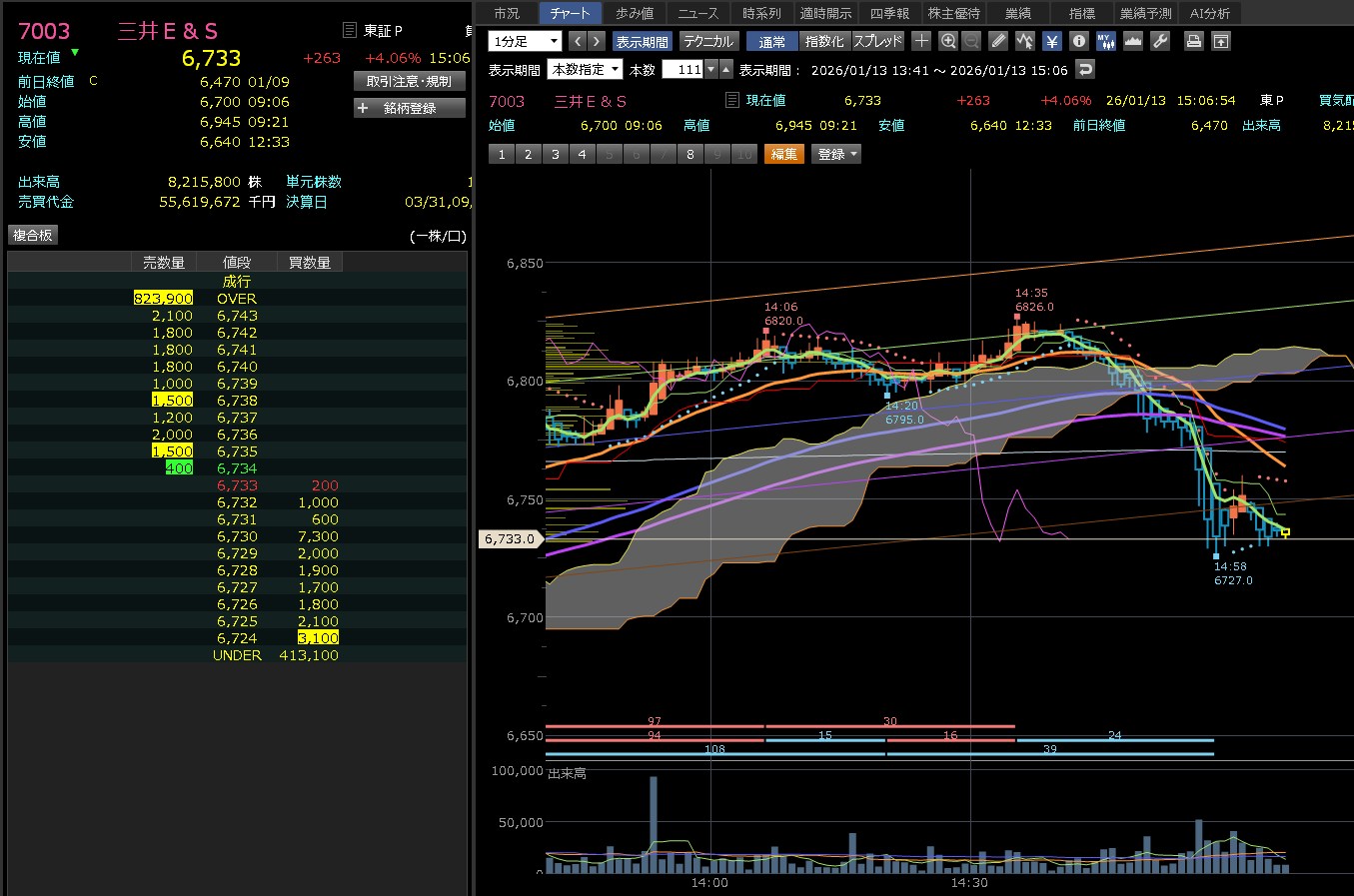Switch chart mode to 指数化
The width and height of the screenshot is (1354, 896).
pos(824,41)
